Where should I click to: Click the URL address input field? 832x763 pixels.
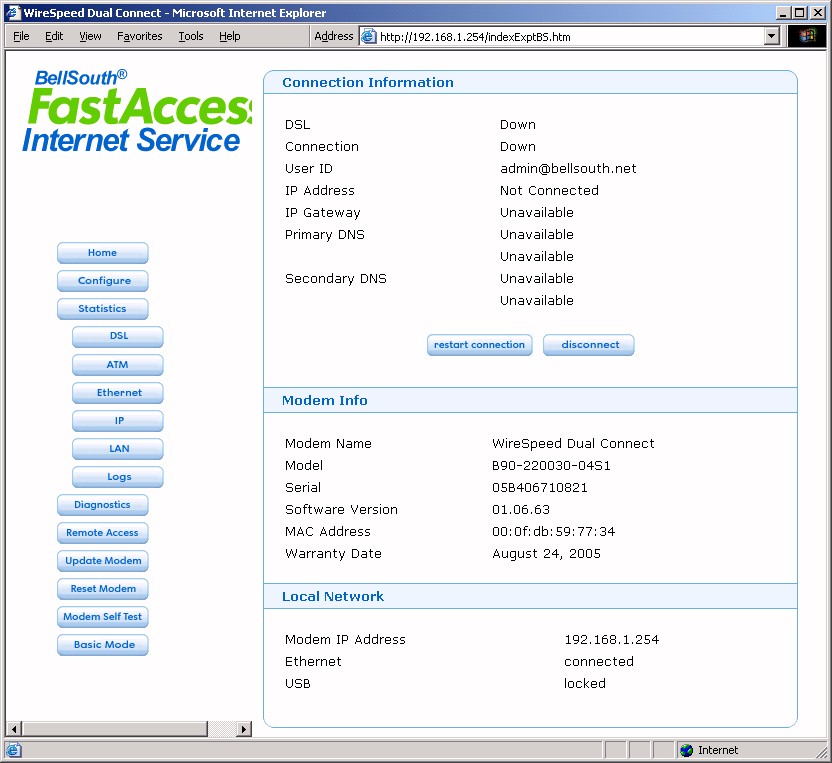click(x=570, y=37)
